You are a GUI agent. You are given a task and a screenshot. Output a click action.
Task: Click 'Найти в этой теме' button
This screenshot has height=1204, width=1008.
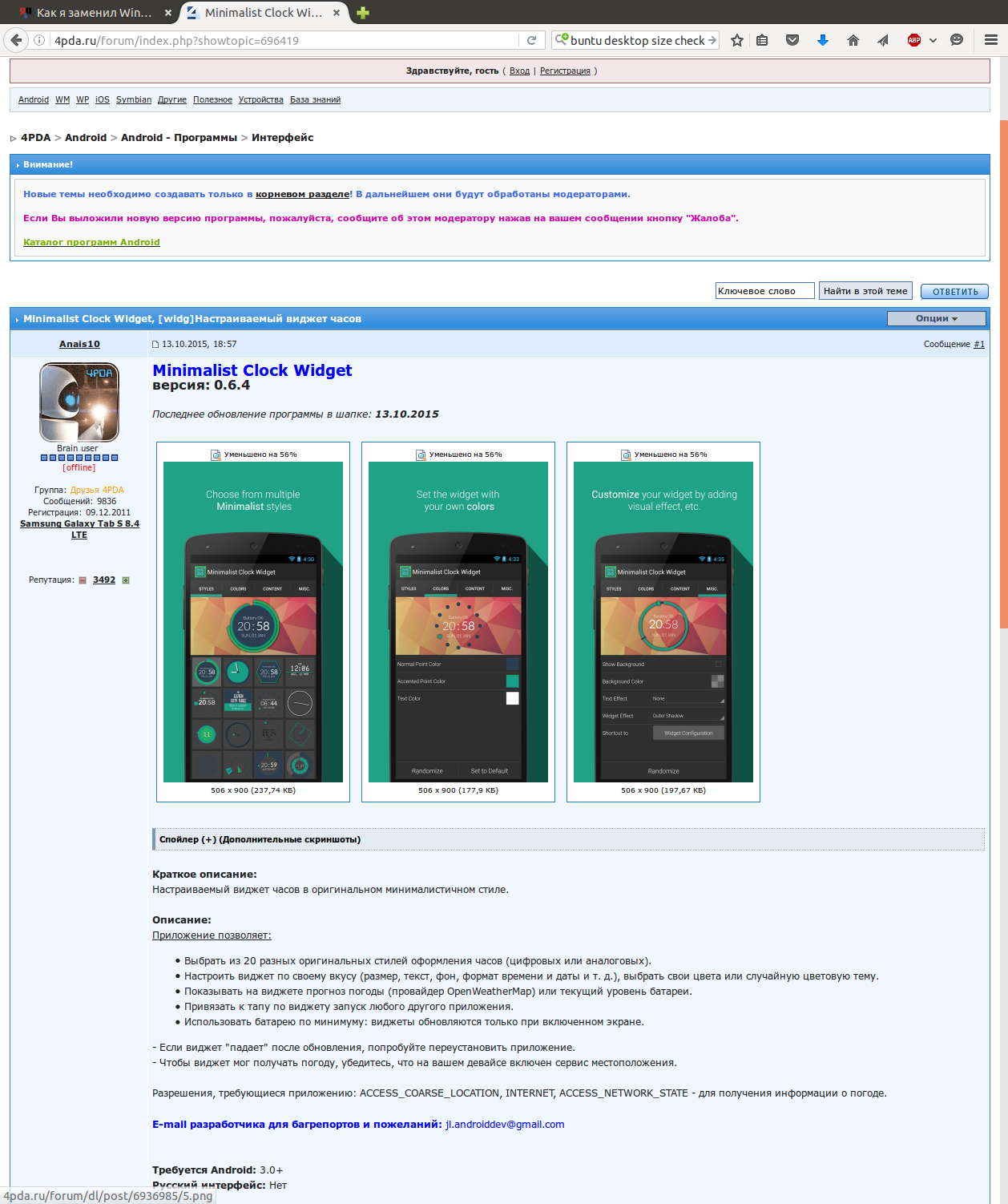click(865, 291)
